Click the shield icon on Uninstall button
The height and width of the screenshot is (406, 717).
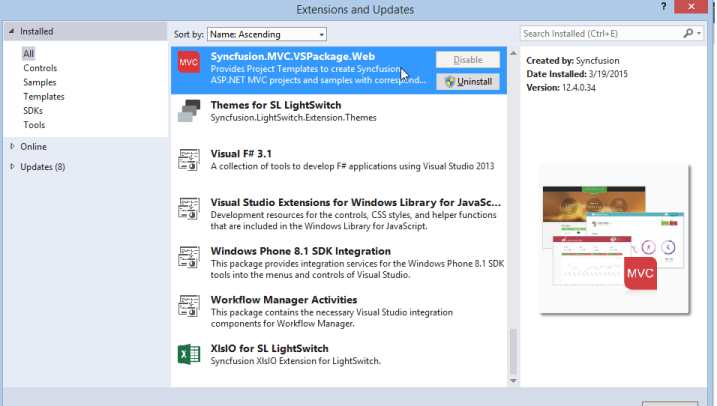coord(450,82)
